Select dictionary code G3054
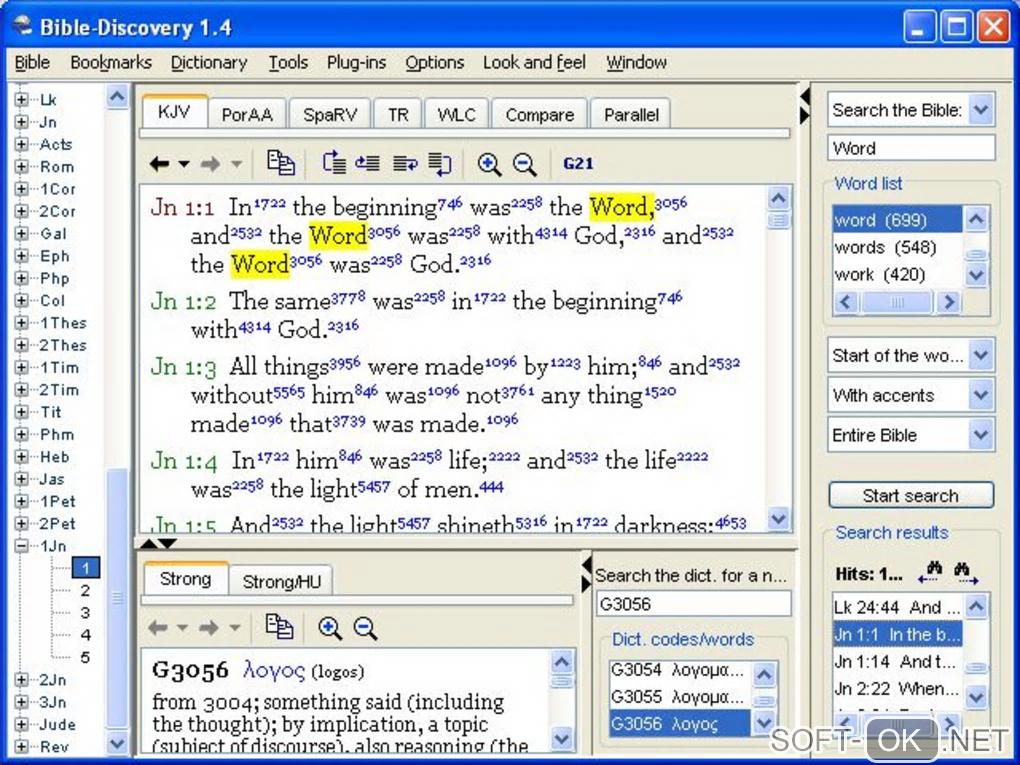1020x765 pixels. point(679,669)
